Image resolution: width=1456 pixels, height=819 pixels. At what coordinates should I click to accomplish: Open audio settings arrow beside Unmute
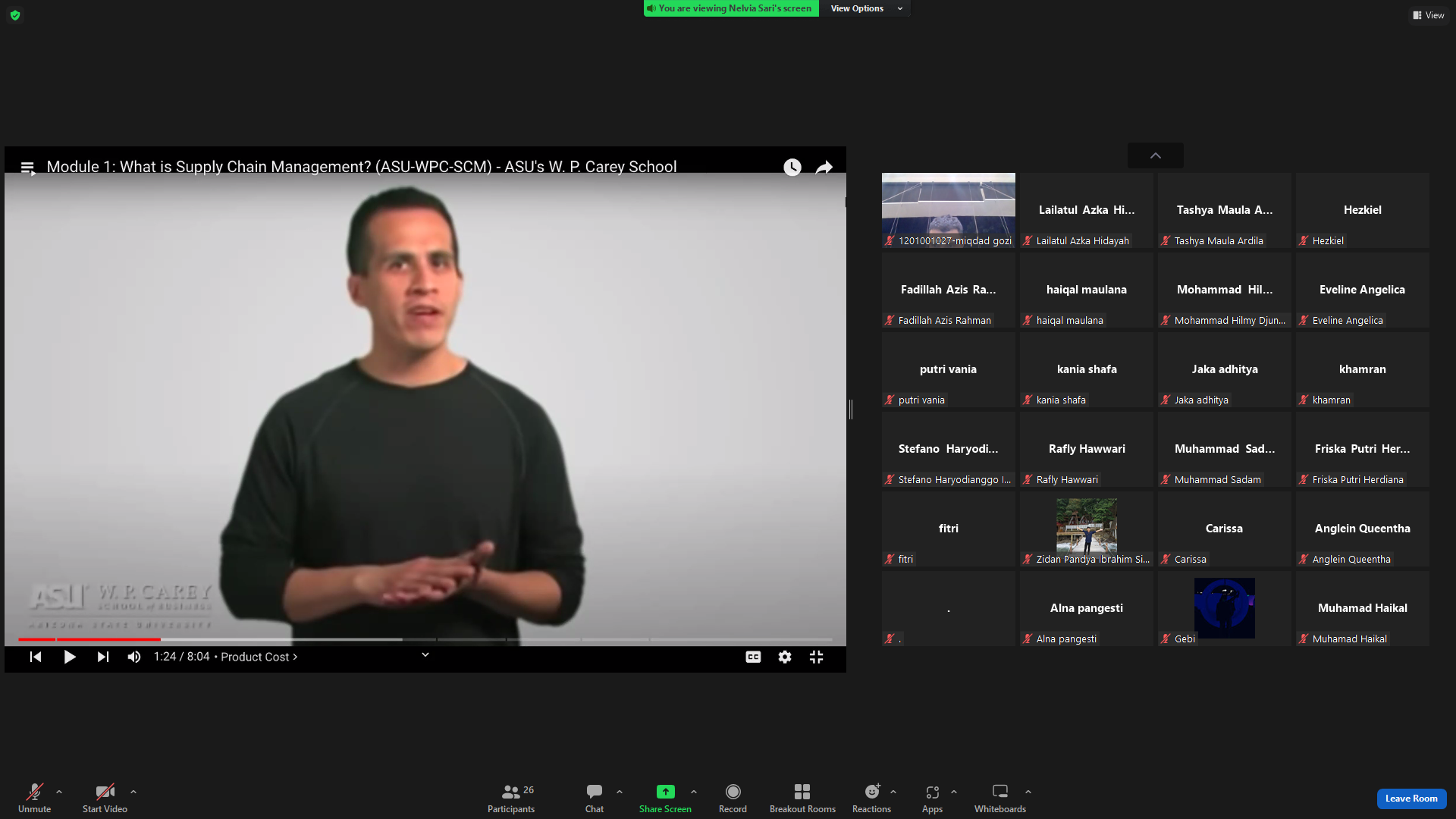(x=59, y=792)
